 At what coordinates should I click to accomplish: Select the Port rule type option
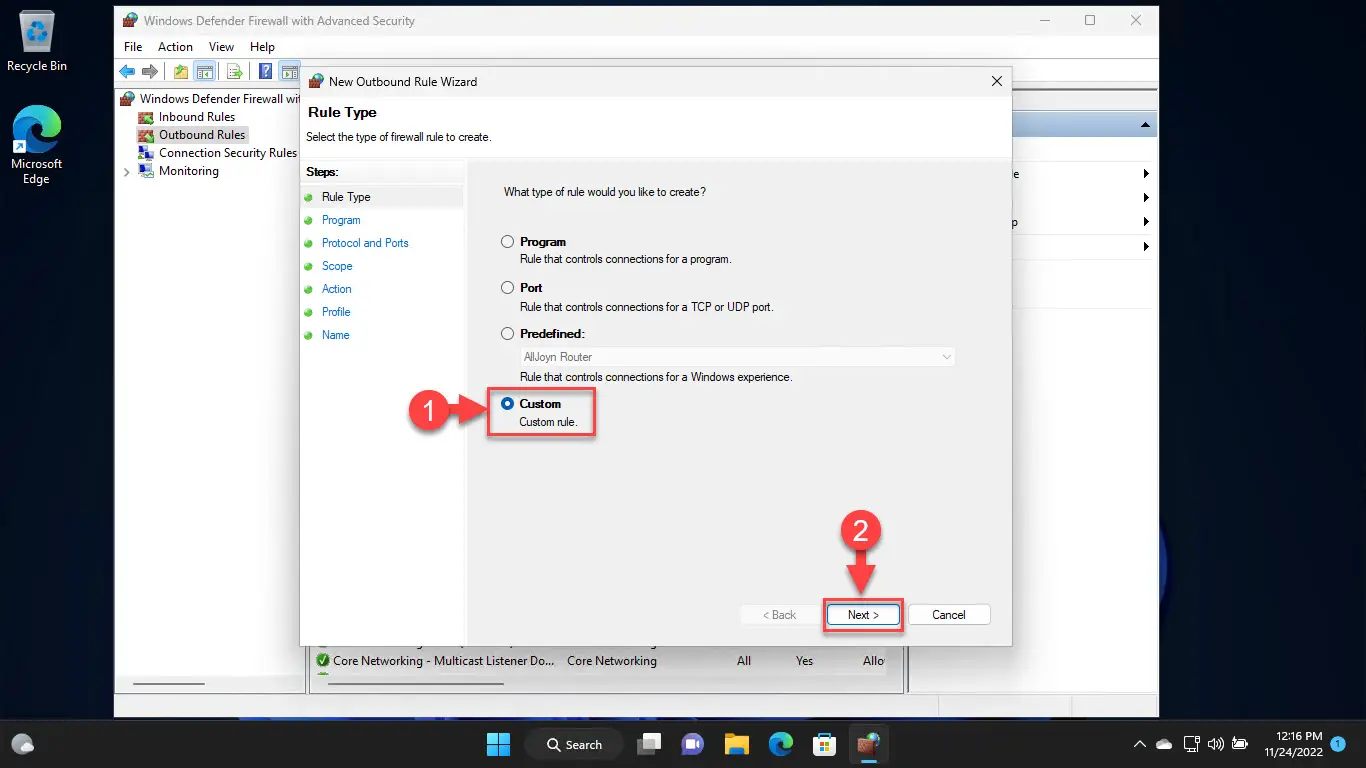click(508, 288)
